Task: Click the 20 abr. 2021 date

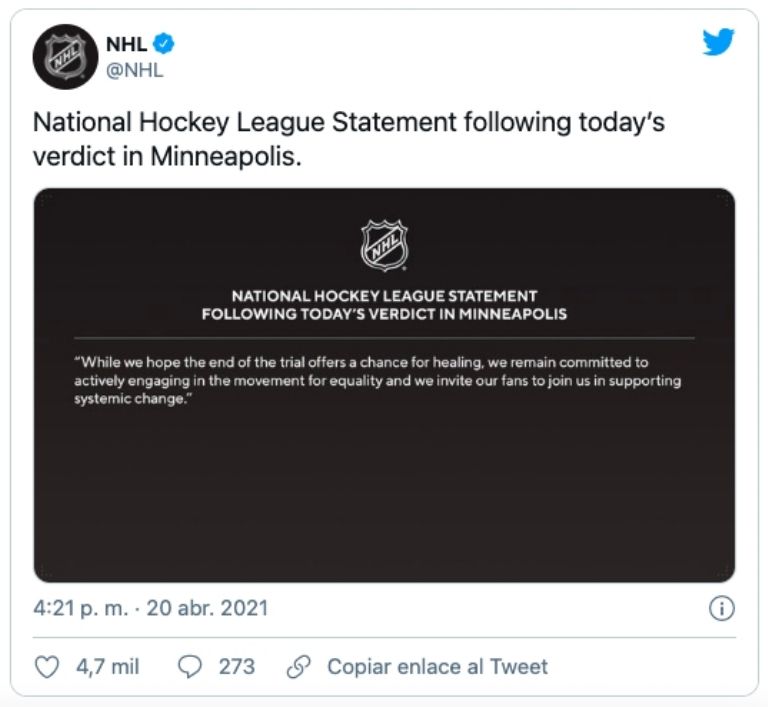Action: pyautogui.click(x=207, y=608)
